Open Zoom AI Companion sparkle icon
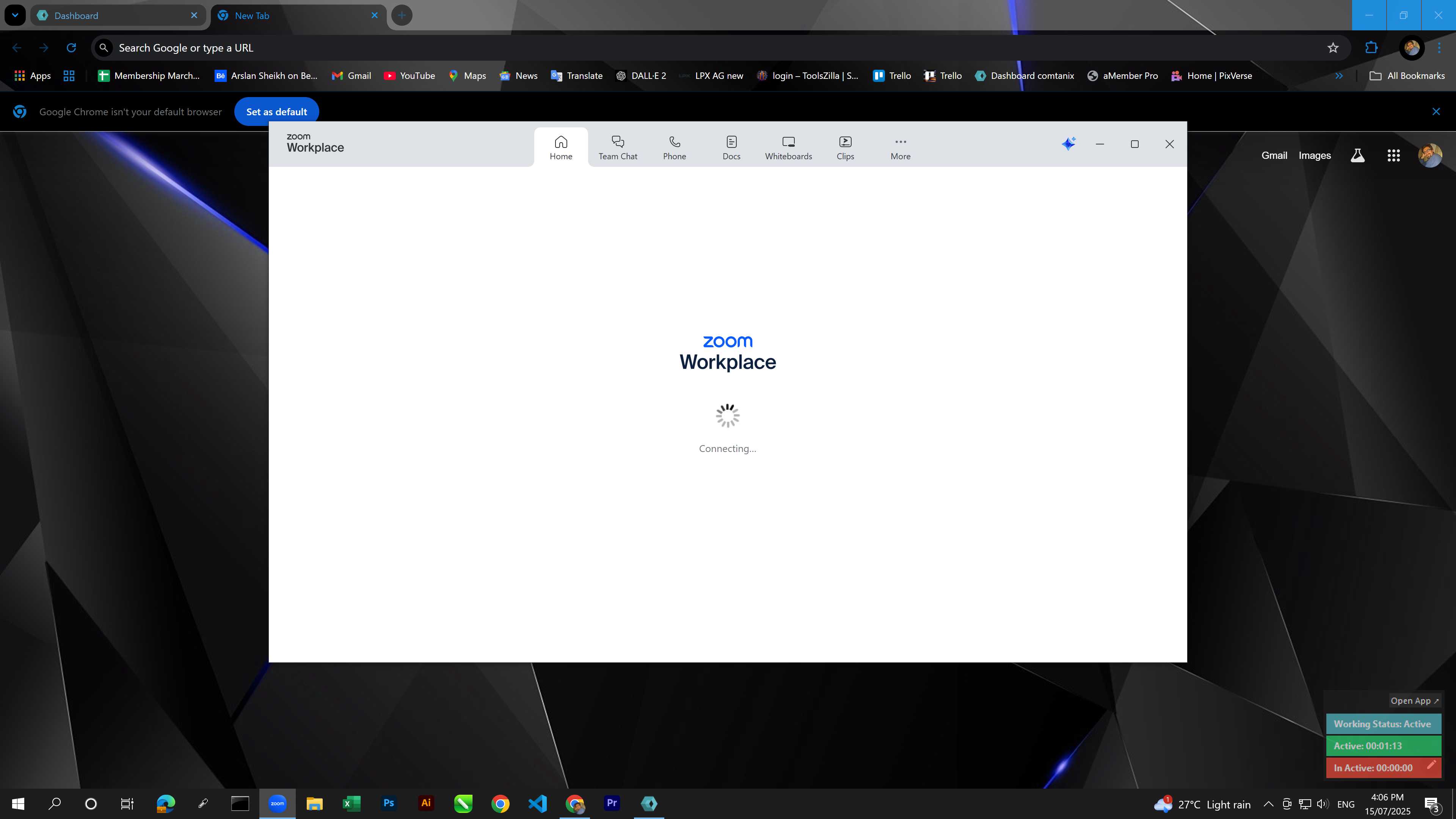 click(1068, 144)
